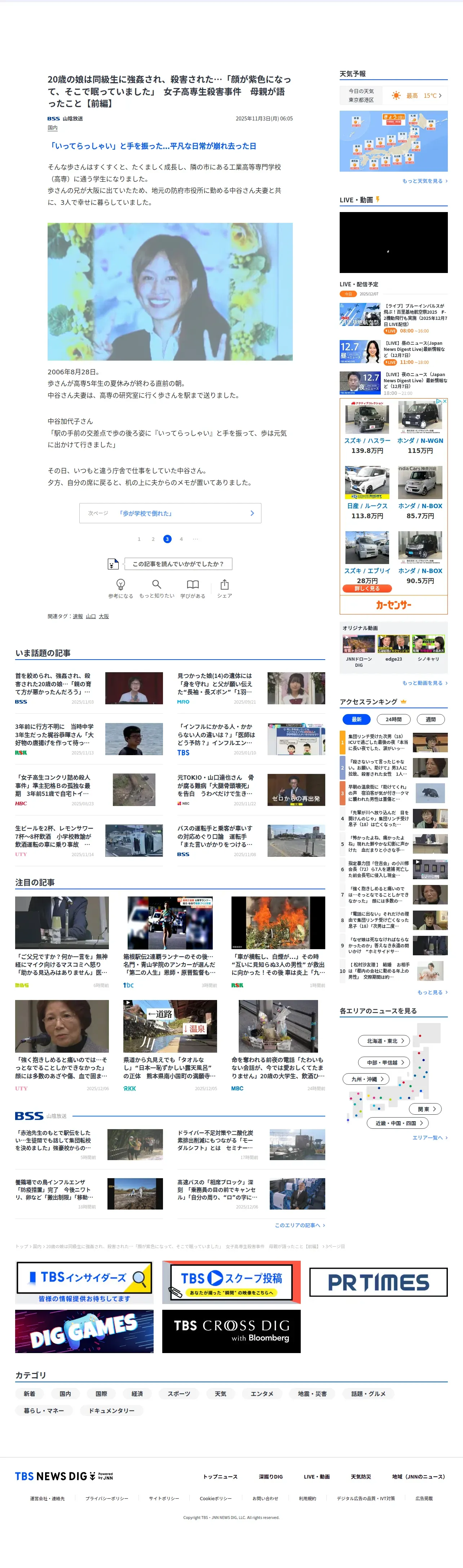This screenshot has width=463, height=1568.
Task: Click the シェア share icon
Action: click(x=225, y=584)
